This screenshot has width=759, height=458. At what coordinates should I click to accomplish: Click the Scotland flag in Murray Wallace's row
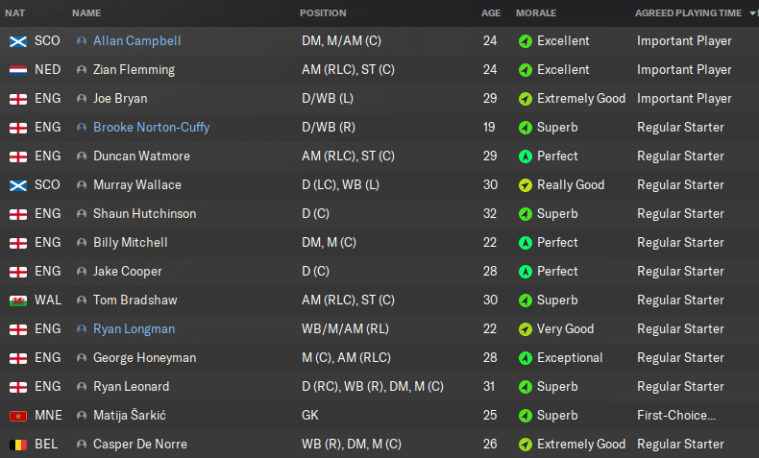click(x=17, y=186)
